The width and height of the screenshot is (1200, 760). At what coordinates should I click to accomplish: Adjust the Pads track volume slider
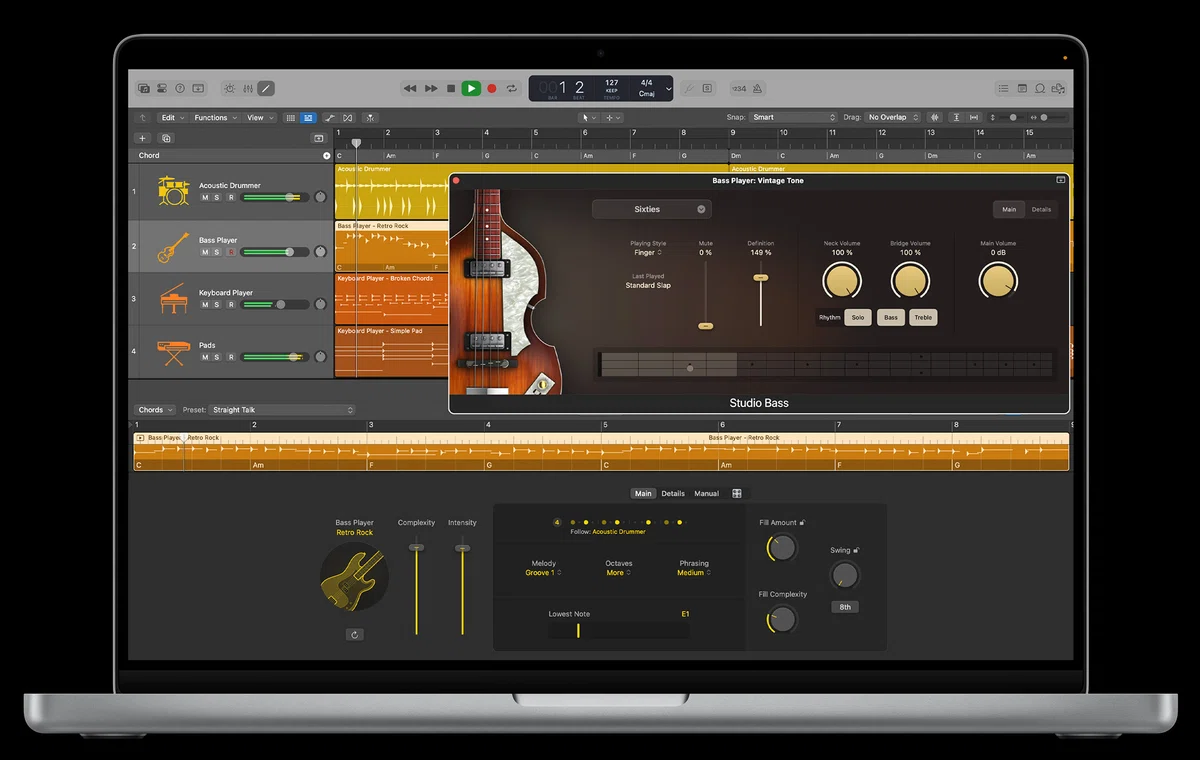coord(273,357)
